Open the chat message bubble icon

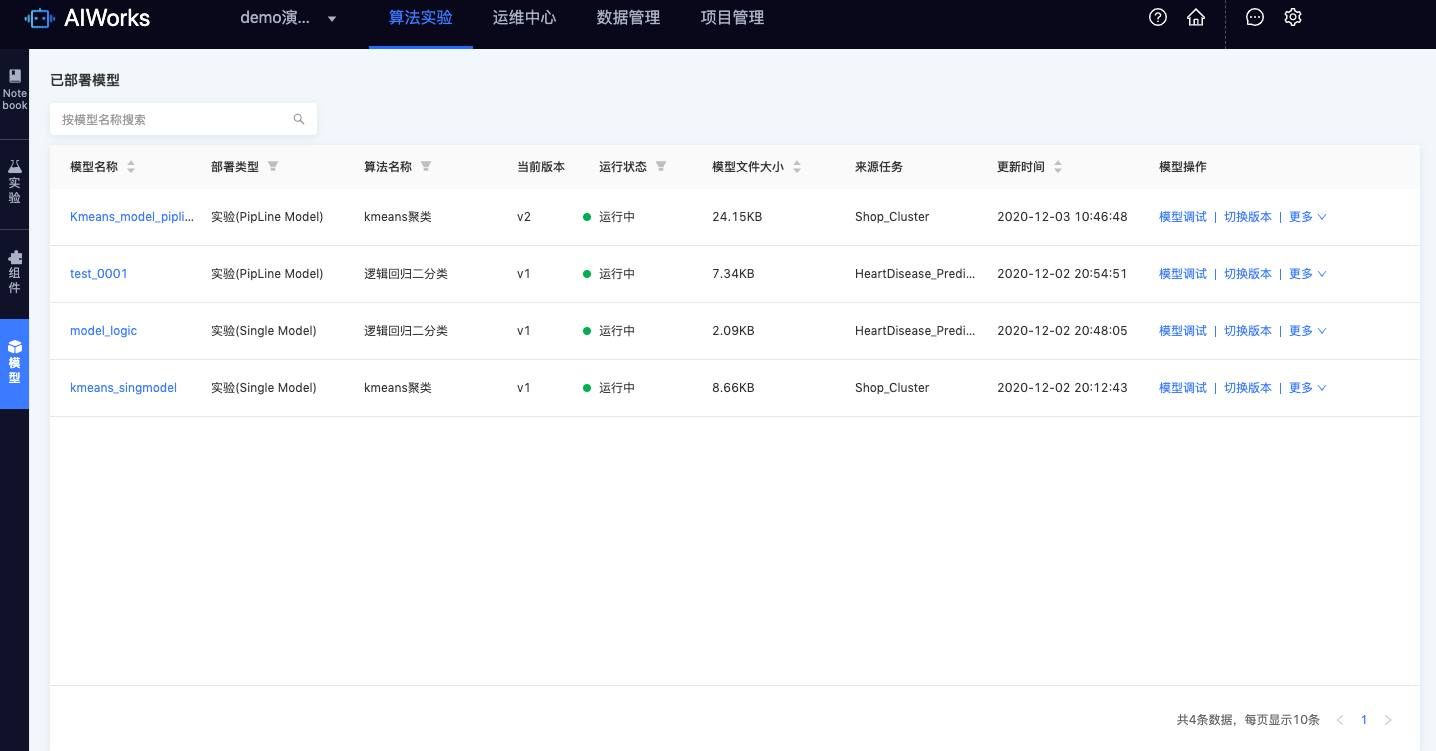1255,17
